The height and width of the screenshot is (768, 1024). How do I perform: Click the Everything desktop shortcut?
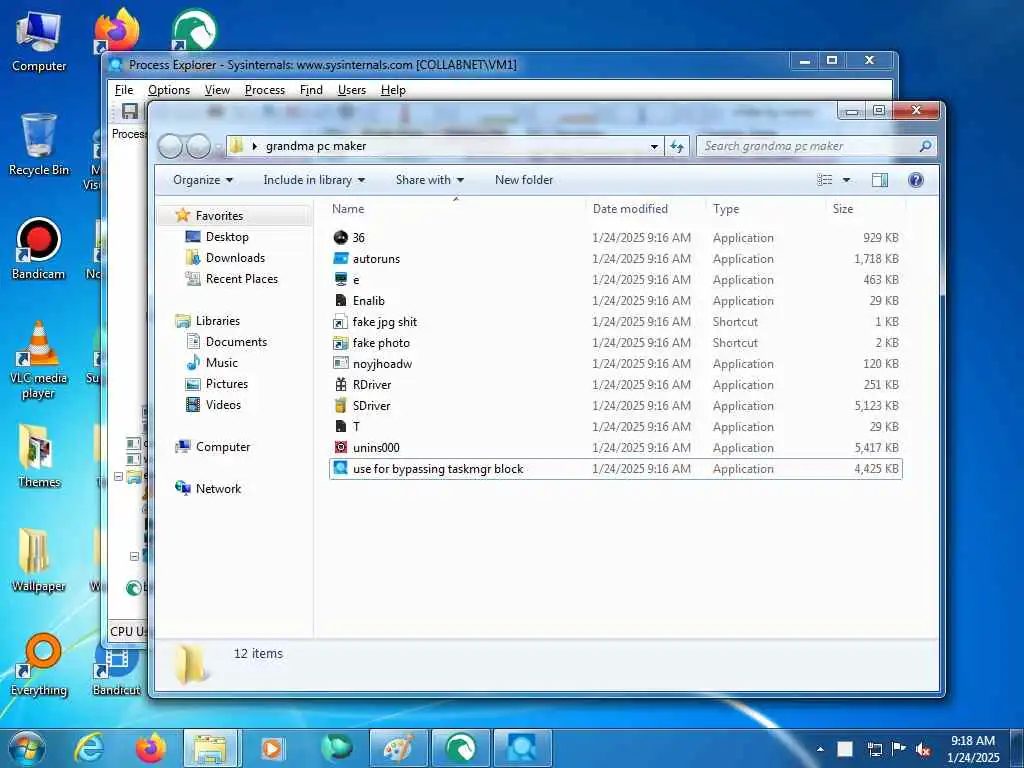[x=39, y=664]
